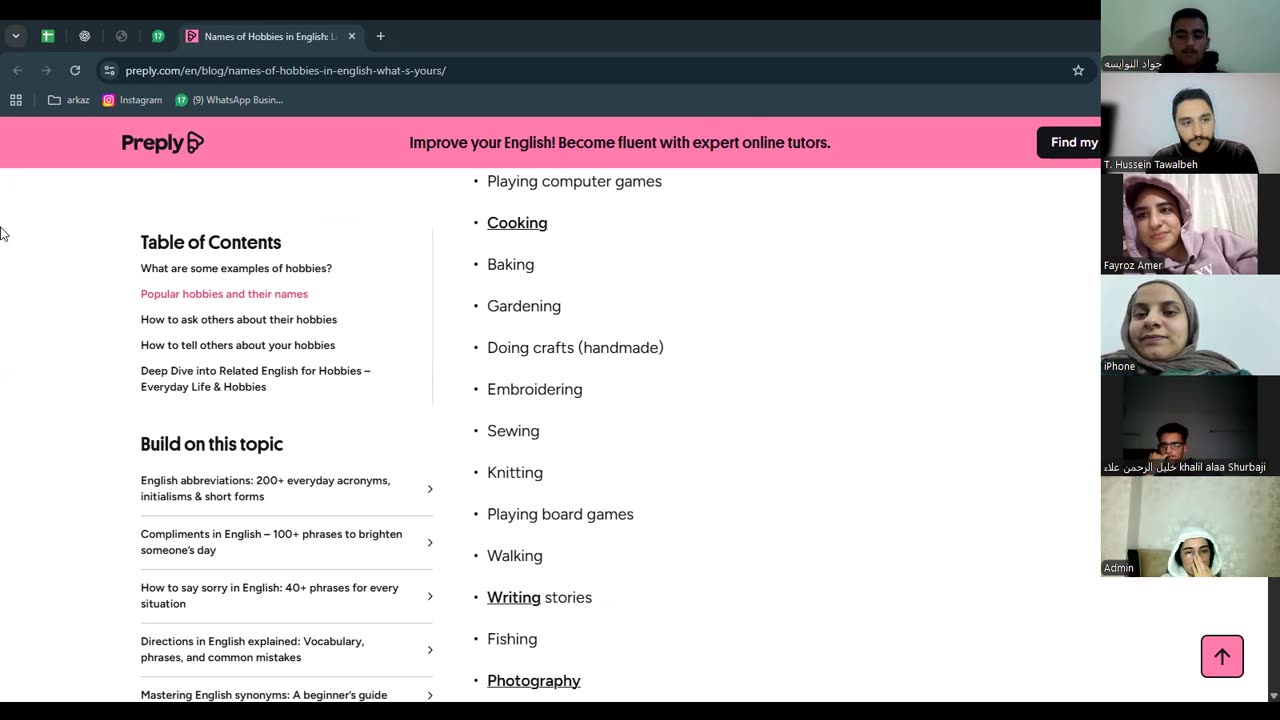
Task: Click the Build on this topic heading
Action: click(x=212, y=444)
